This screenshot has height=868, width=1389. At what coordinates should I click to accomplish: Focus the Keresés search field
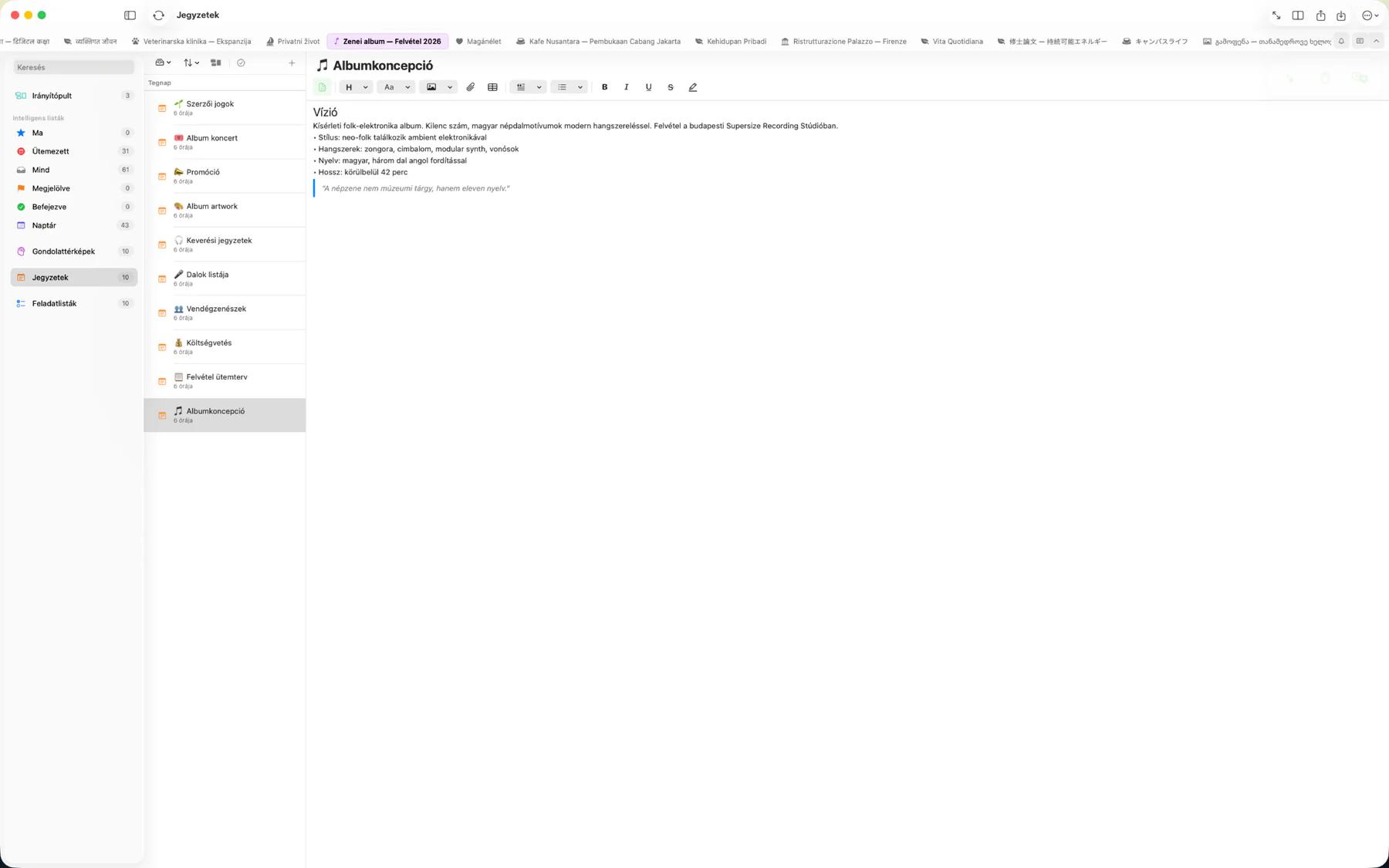[x=74, y=67]
